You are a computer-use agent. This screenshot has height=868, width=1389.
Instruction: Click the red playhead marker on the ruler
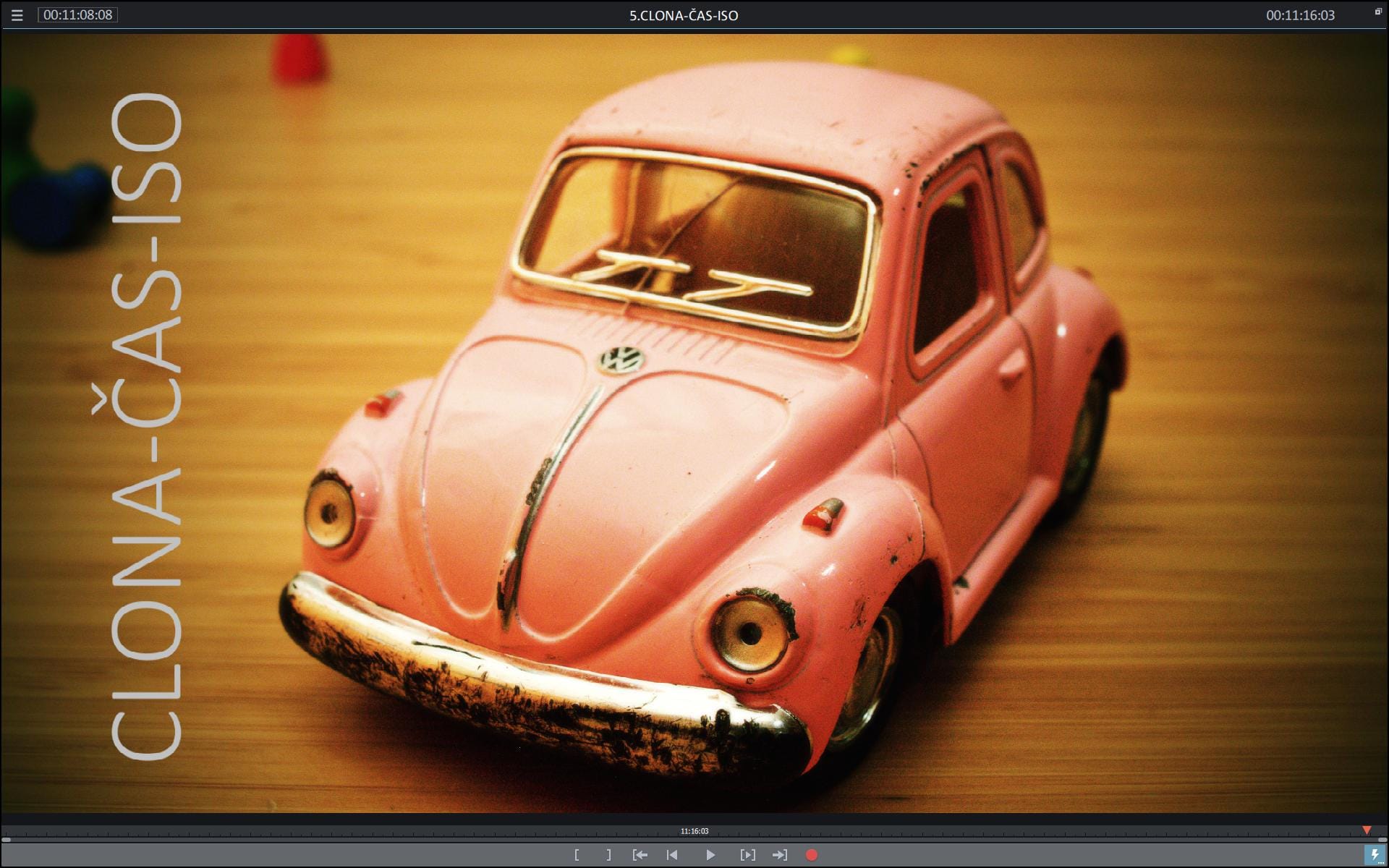1367,830
